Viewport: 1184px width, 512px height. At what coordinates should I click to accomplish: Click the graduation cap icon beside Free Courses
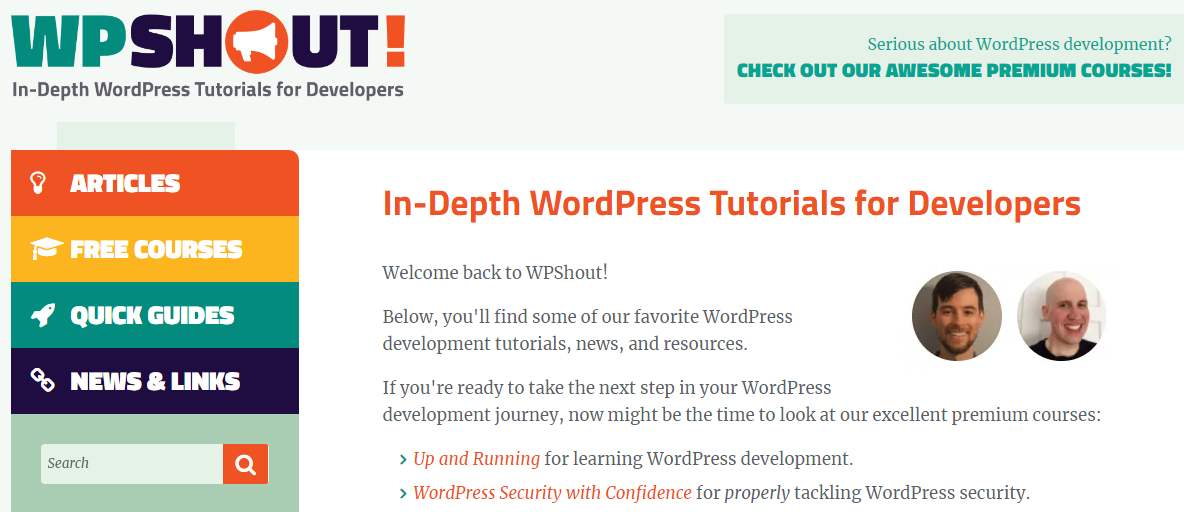click(46, 248)
